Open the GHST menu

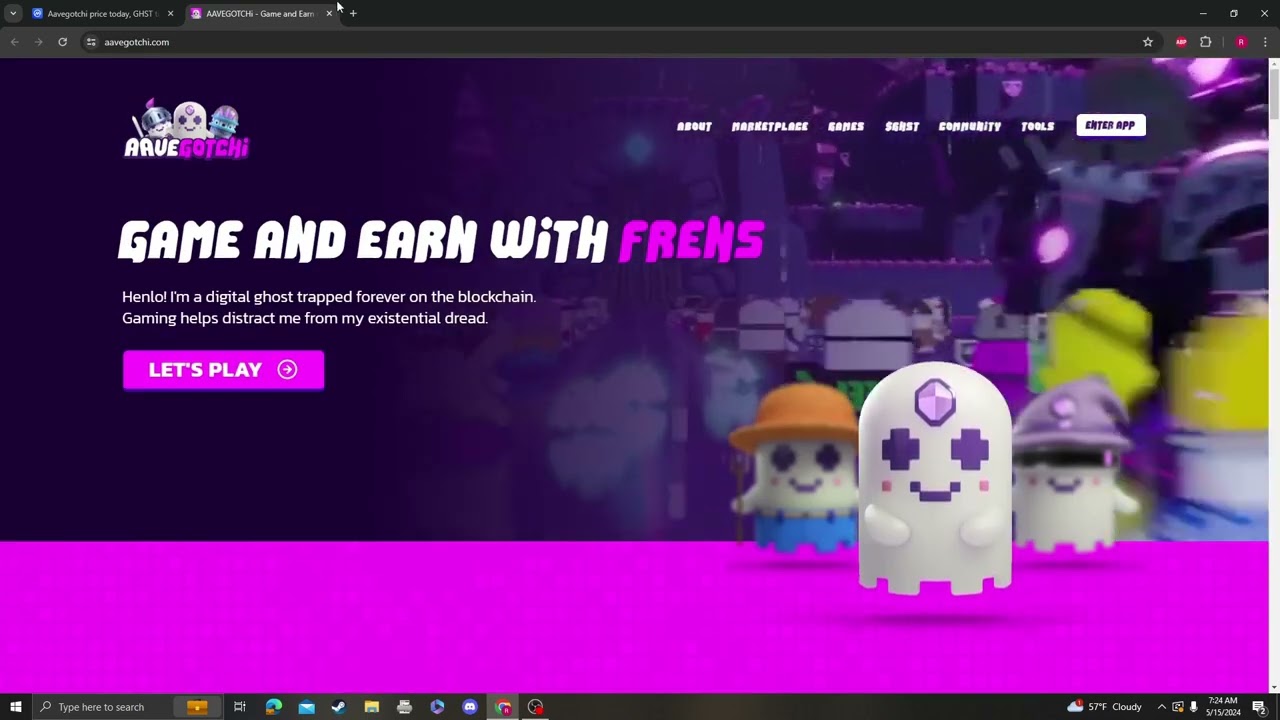coord(902,126)
